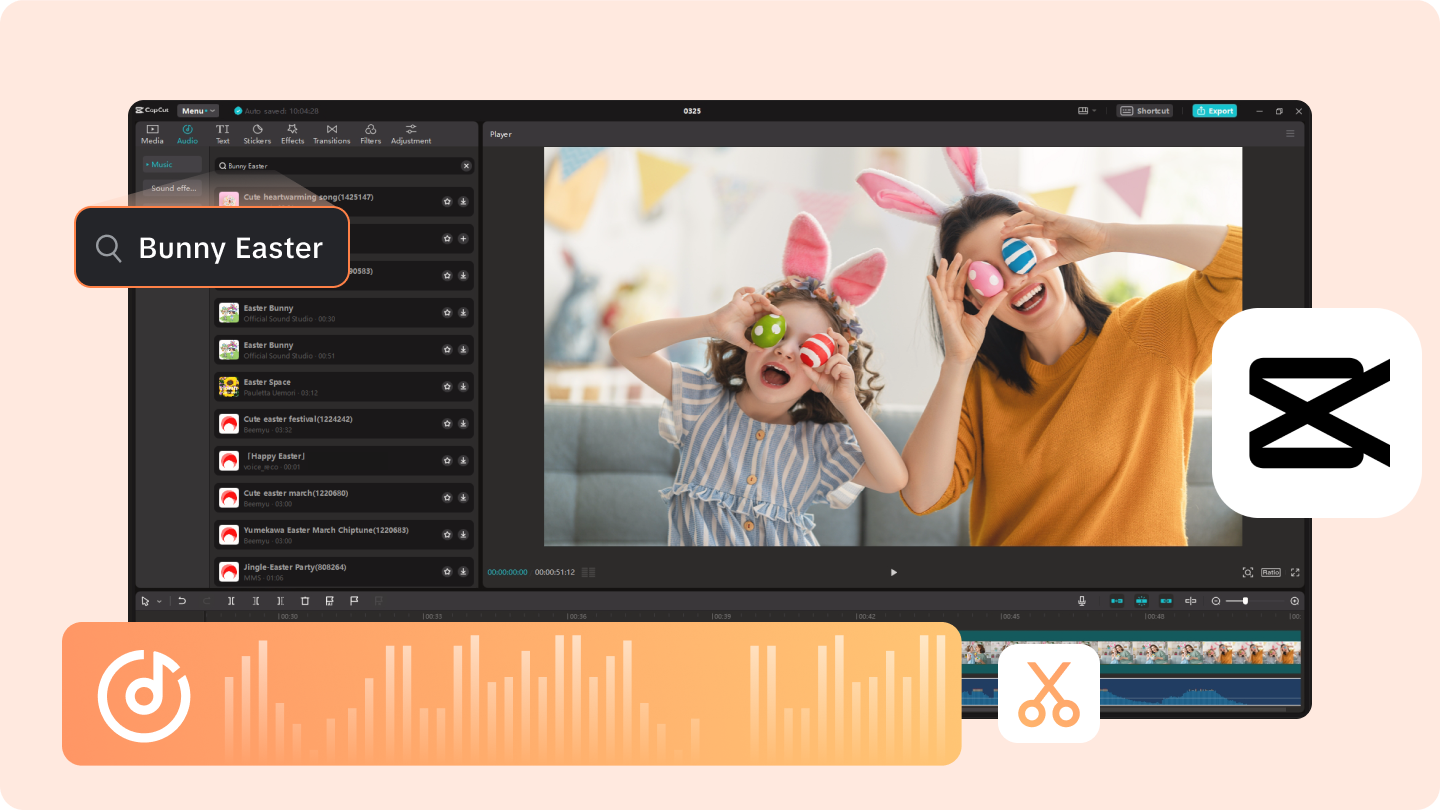Favorite the Cute heartwarming song track

click(447, 201)
